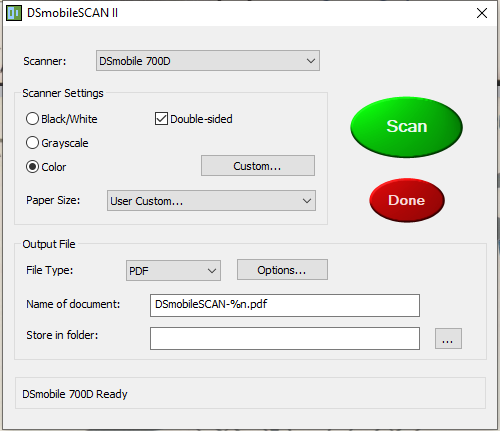Click the DSmobileSCAN II app icon

pos(14,13)
